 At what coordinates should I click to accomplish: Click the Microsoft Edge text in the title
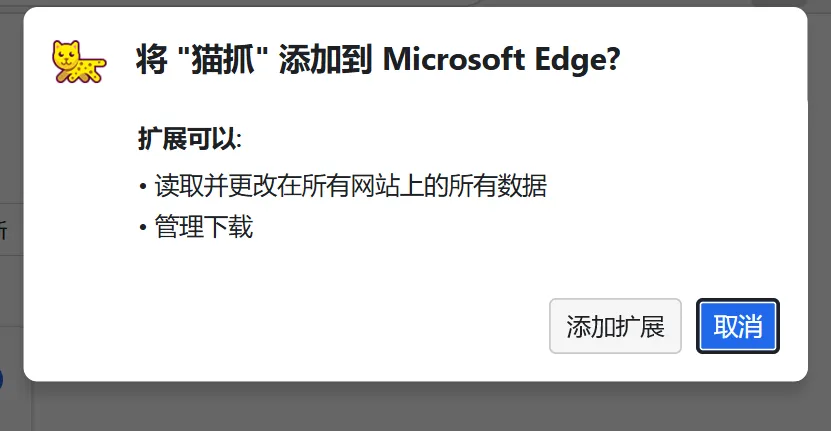pyautogui.click(x=453, y=59)
